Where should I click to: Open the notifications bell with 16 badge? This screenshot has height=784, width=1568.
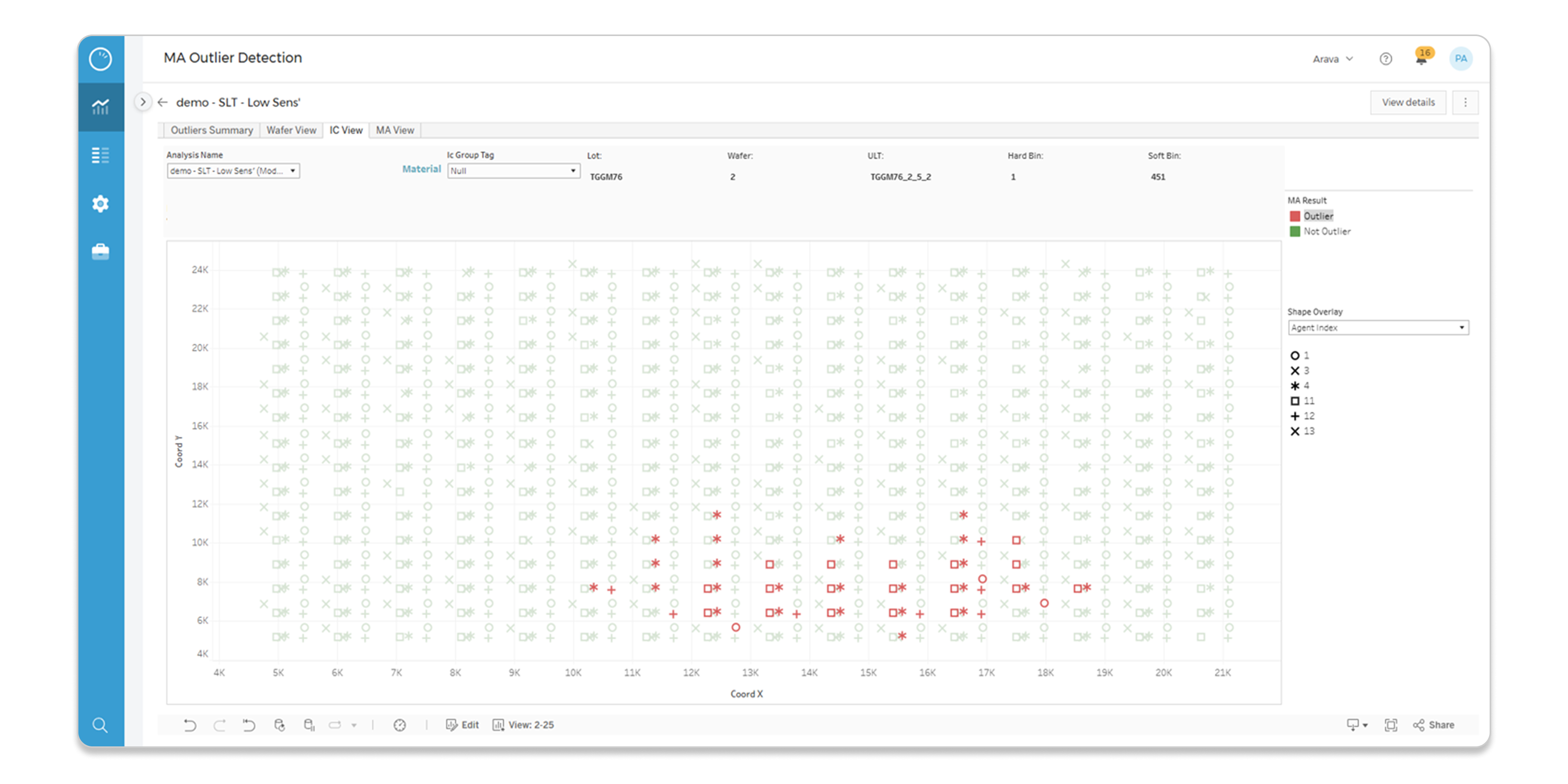(1423, 59)
